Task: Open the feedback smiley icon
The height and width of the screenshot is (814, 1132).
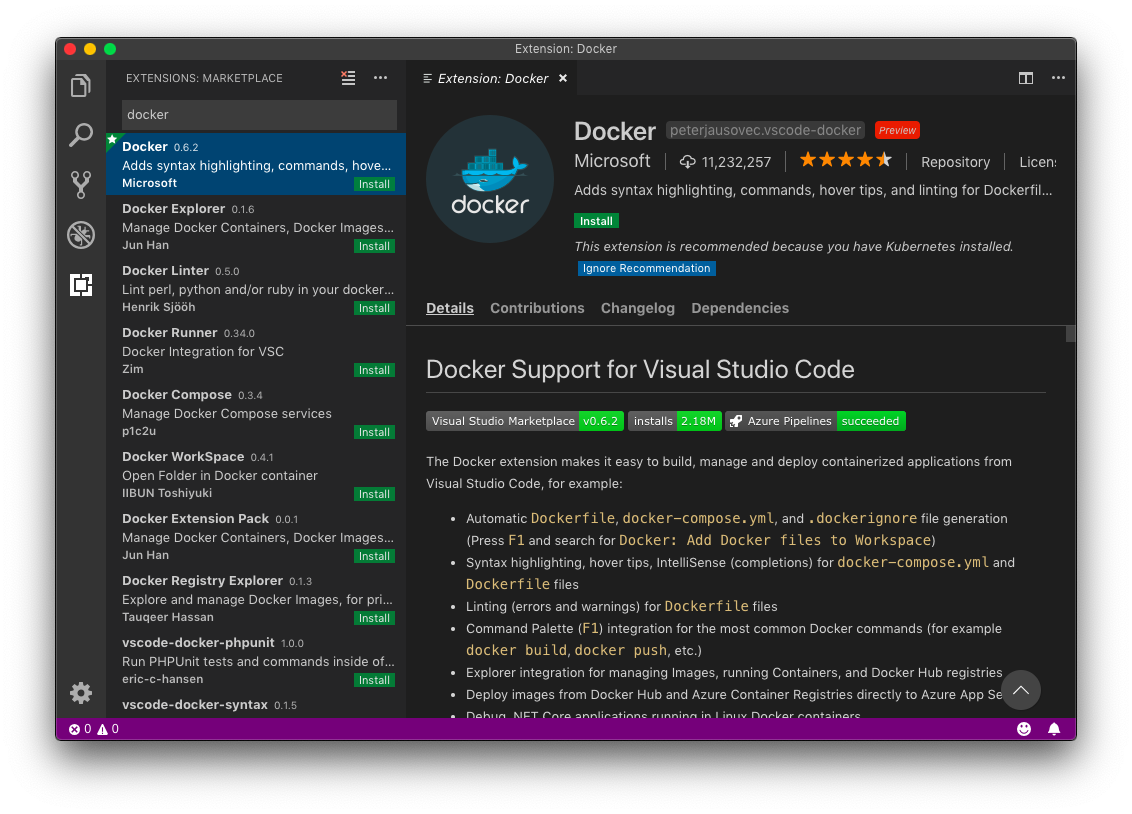Action: click(1024, 729)
